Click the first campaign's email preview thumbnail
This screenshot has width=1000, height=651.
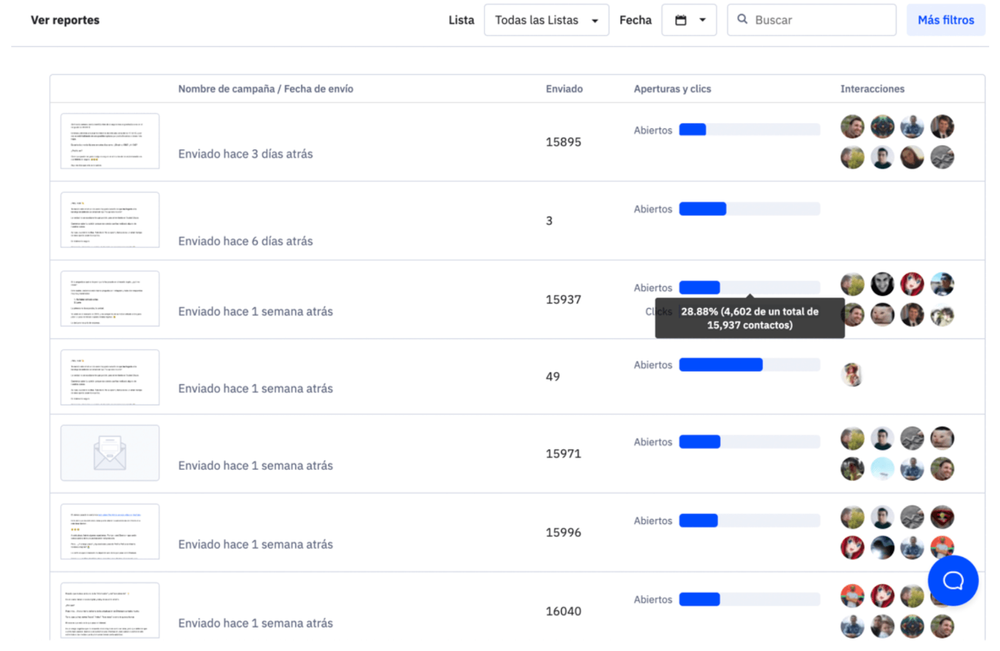[110, 141]
